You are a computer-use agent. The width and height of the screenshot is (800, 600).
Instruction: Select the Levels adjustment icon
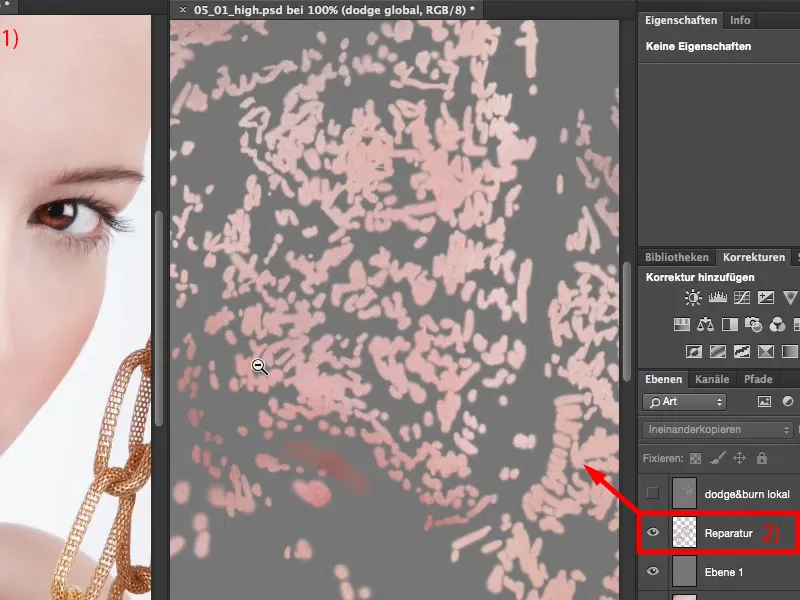(718, 297)
